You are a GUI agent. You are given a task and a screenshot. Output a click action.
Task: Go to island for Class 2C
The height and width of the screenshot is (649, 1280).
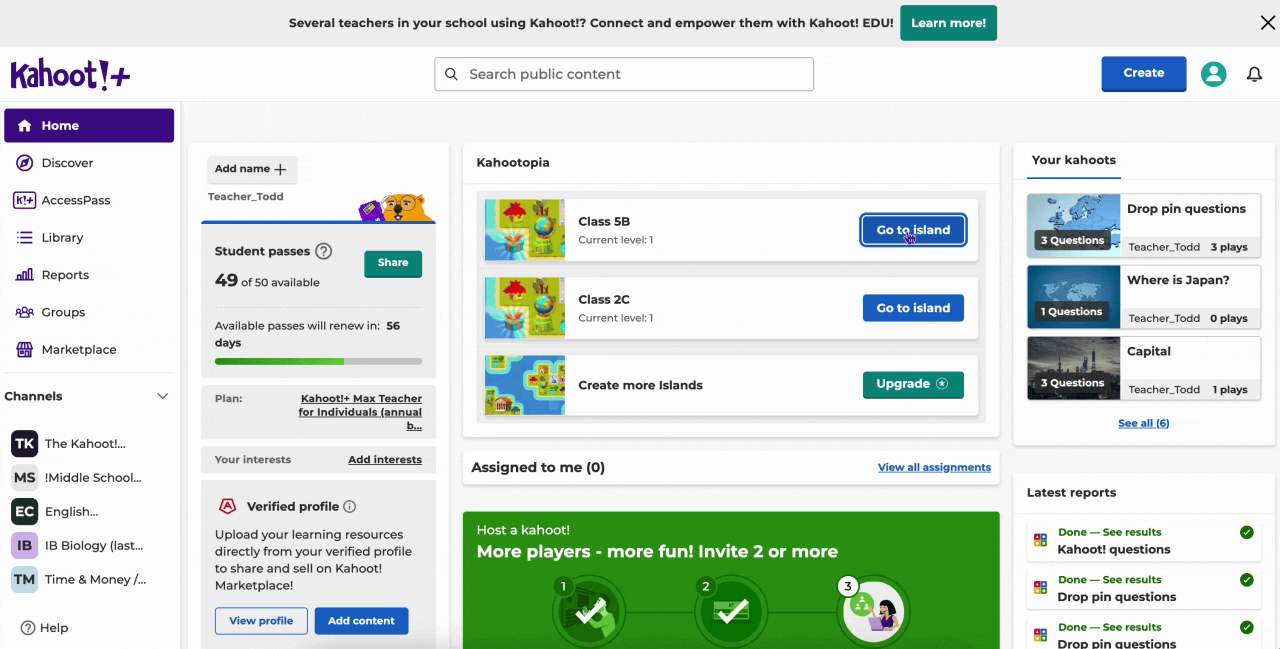pos(912,308)
